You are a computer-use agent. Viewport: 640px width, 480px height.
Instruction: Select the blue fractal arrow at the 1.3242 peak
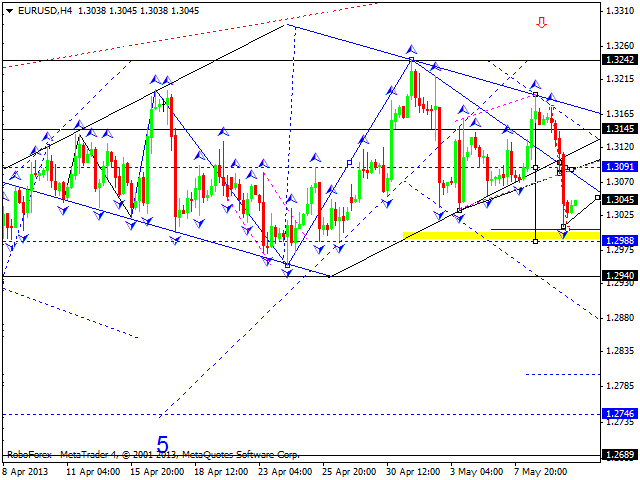coord(411,48)
